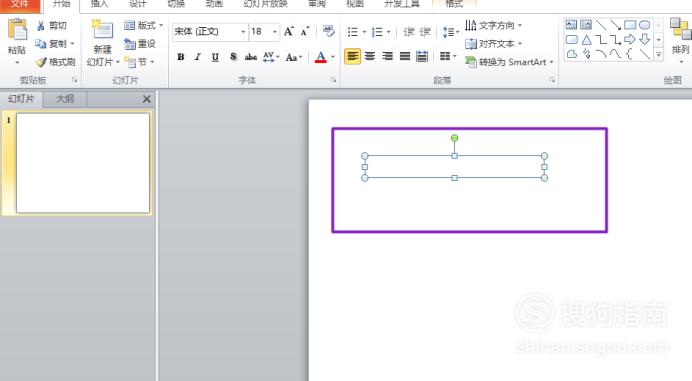Click New Slide (新建幻灯片) icon
The image size is (692, 381).
(102, 29)
